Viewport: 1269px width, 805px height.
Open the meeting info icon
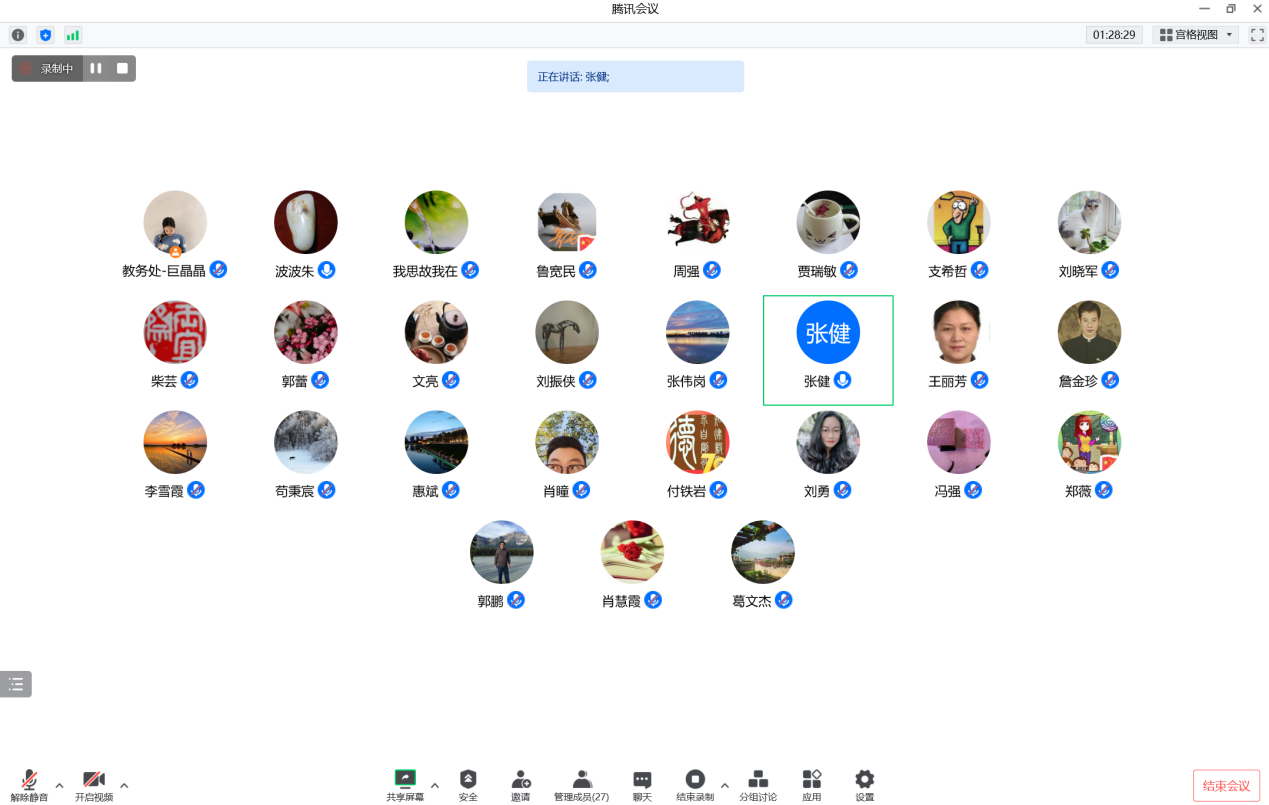[18, 35]
